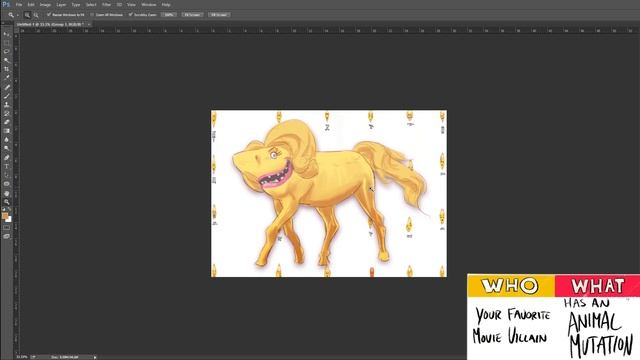
Task: Select the Blur tool
Action: click(6, 140)
